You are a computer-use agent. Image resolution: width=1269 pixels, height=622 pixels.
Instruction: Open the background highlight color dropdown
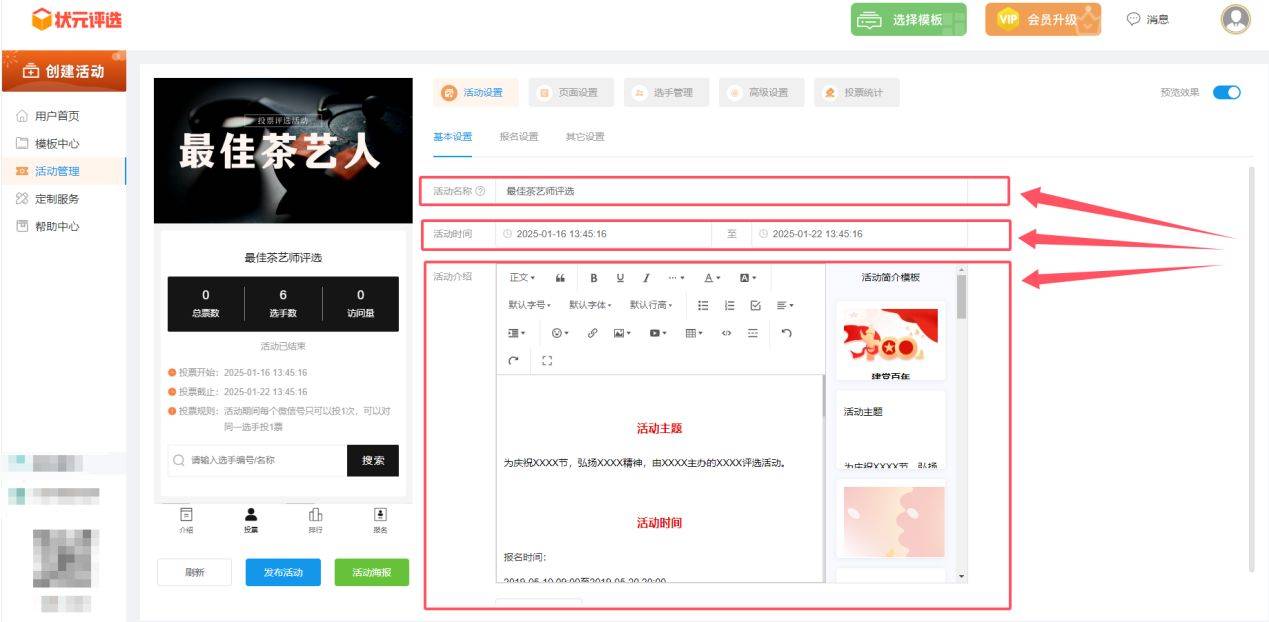pyautogui.click(x=748, y=278)
